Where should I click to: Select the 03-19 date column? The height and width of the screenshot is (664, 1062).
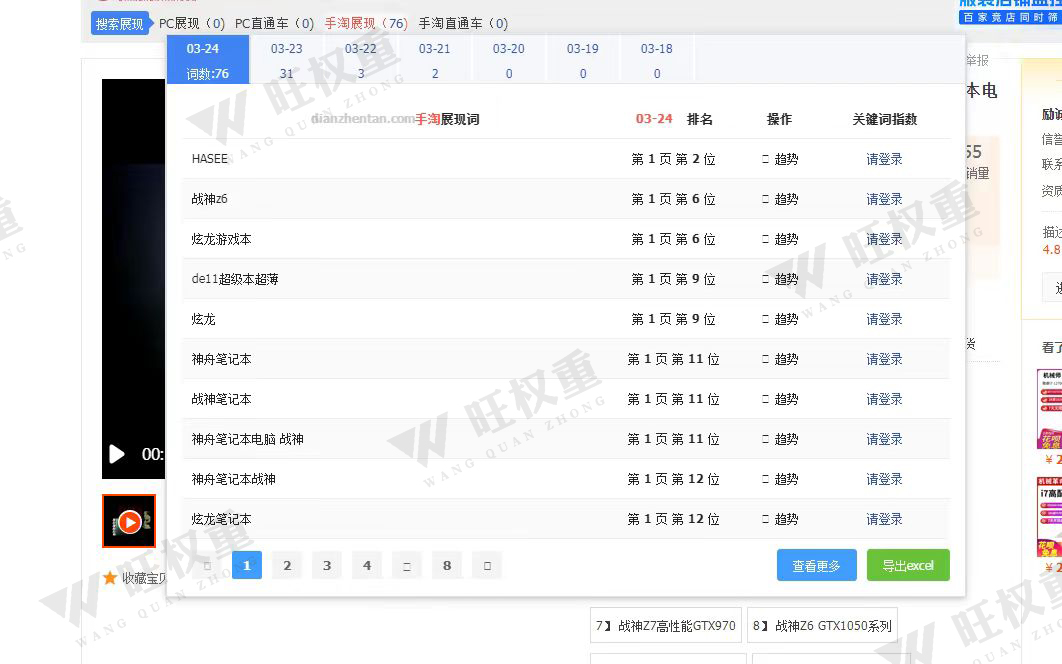(x=582, y=60)
